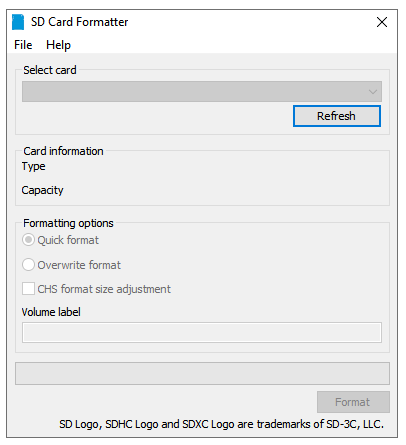Click the formatting progress bar

202,373
